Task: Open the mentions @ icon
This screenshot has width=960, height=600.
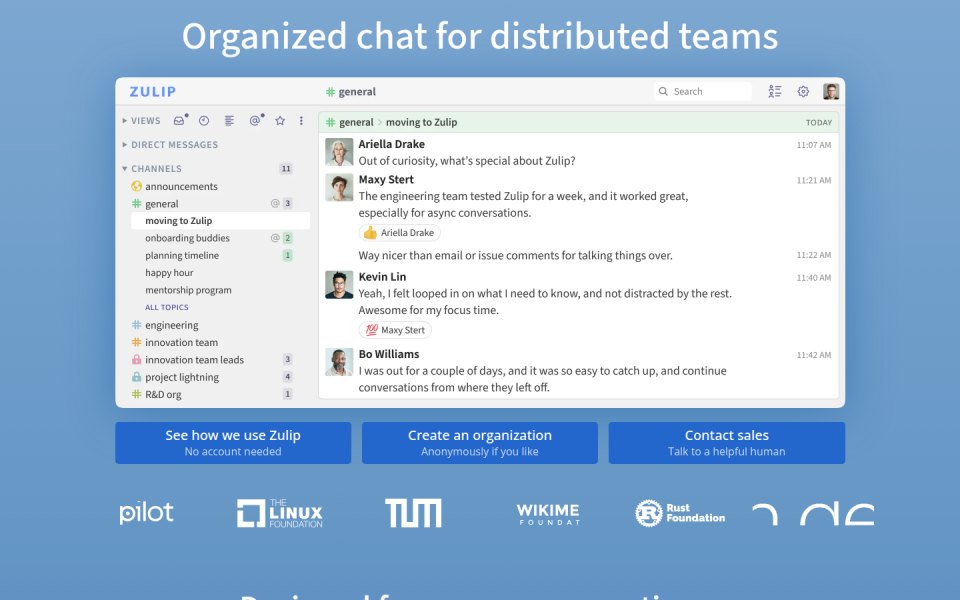Action: tap(255, 121)
